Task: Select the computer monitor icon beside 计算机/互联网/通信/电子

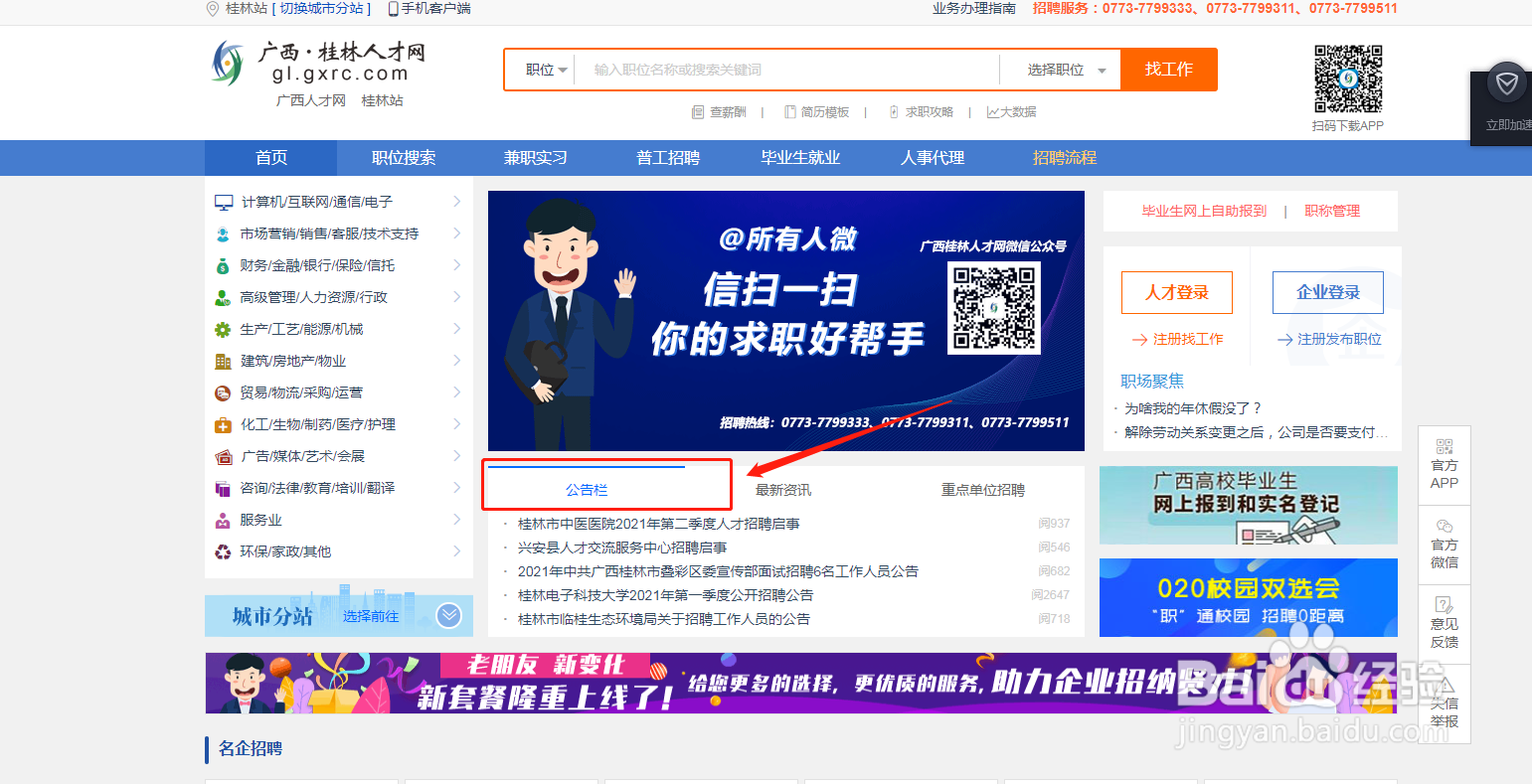Action: (223, 202)
